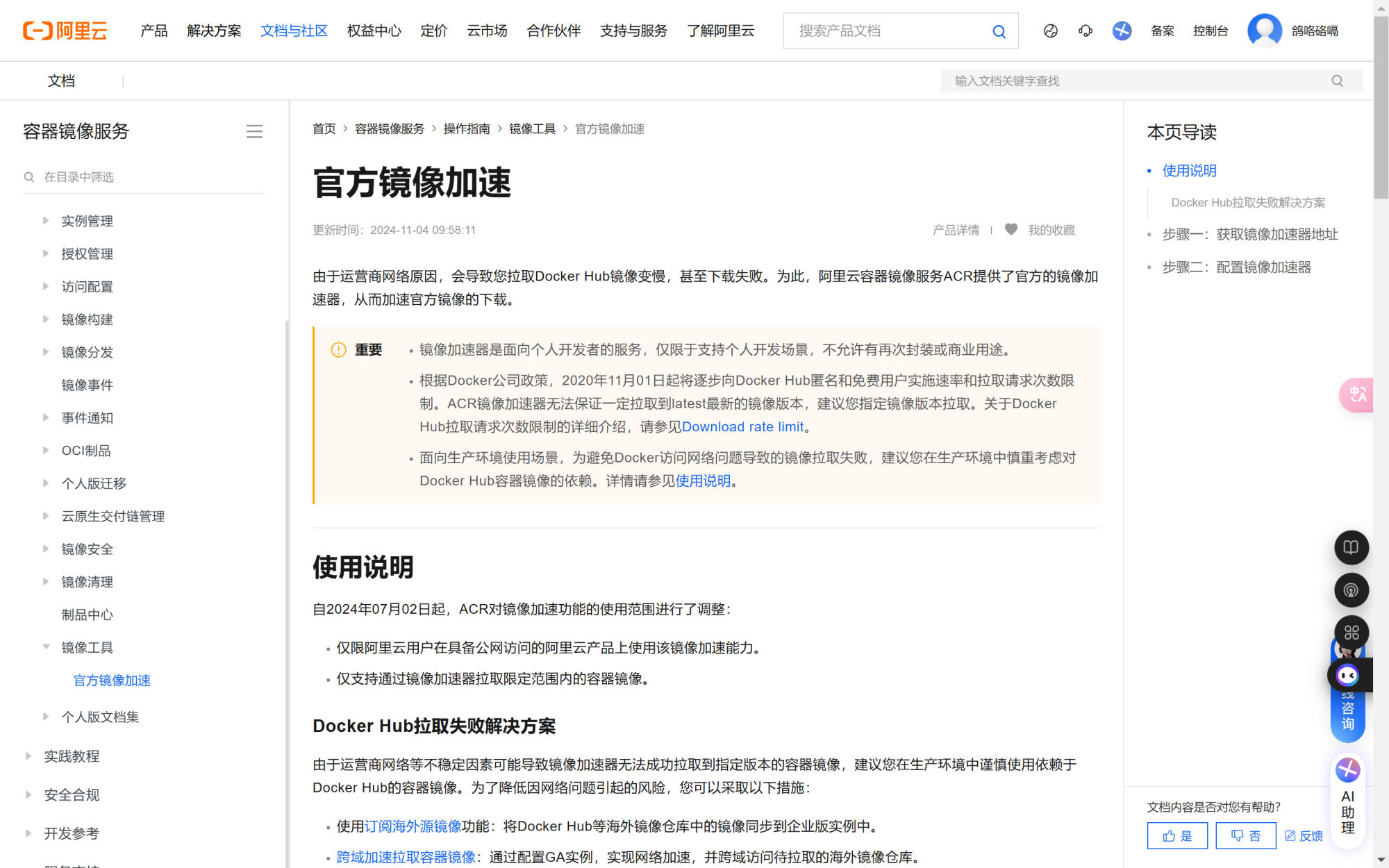Click the 否 thumbs-down feedback button
The image size is (1389, 868).
tap(1246, 835)
